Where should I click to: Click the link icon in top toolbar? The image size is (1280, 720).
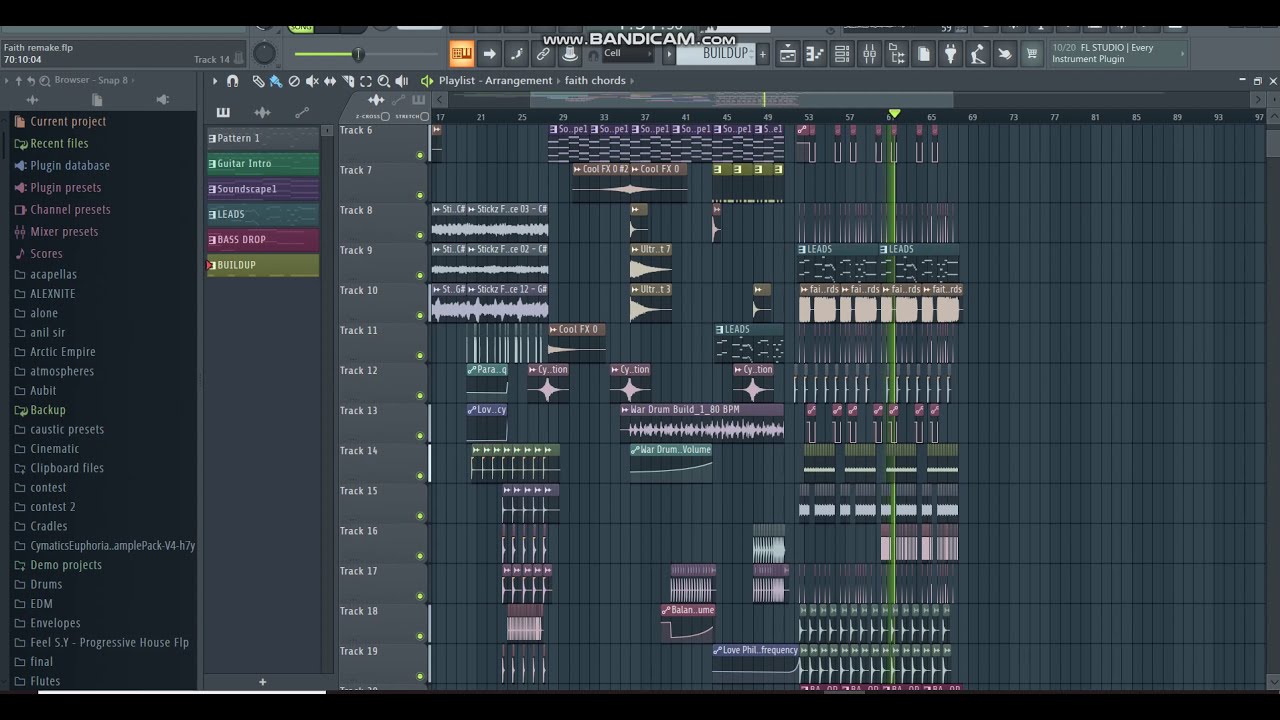(x=543, y=54)
